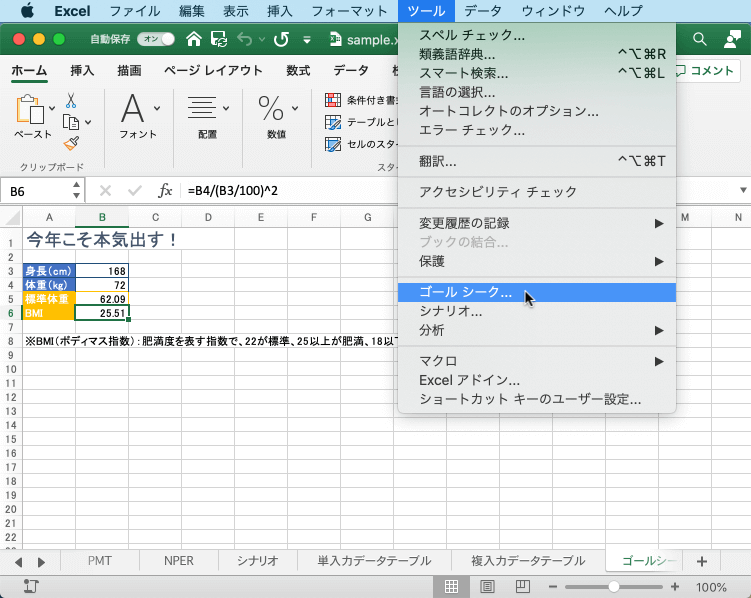The height and width of the screenshot is (598, 751).
Task: Open the Alignment (配置) icon
Action: tap(202, 107)
